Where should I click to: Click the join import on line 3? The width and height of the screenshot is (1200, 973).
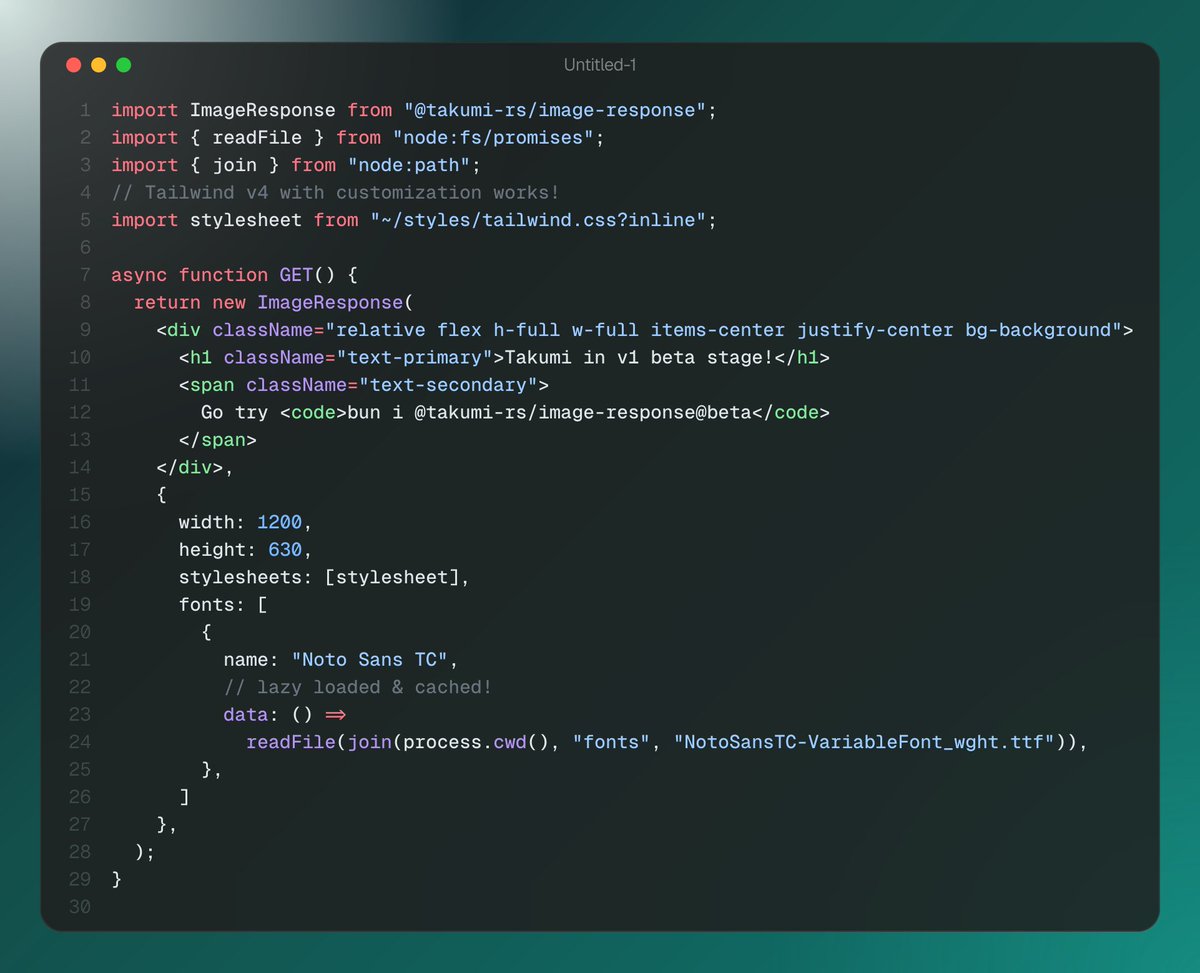(234, 165)
